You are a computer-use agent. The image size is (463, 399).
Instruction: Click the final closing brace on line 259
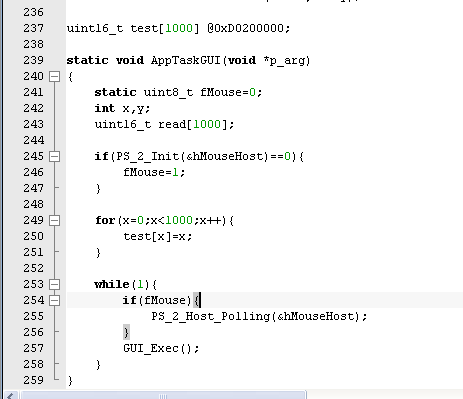pyautogui.click(x=70, y=381)
